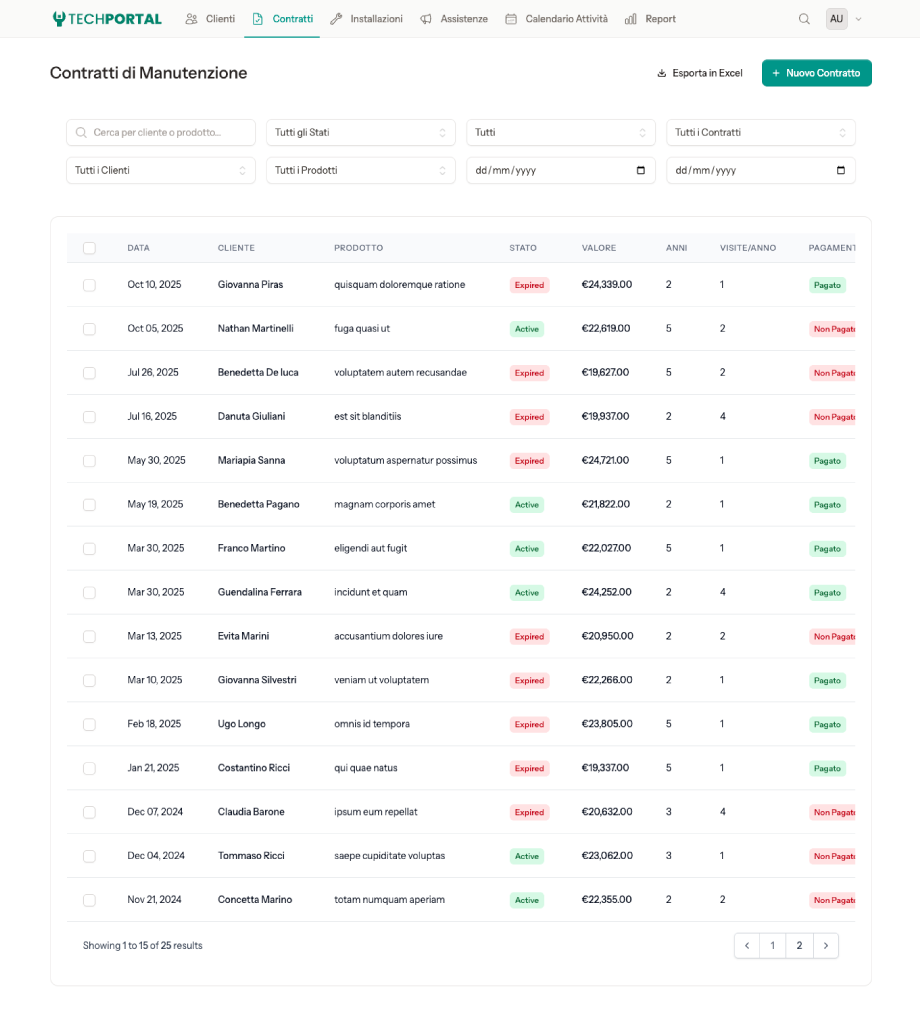Image resolution: width=920 pixels, height=1024 pixels.
Task: Open the search magnifier icon in header
Action: pyautogui.click(x=804, y=18)
